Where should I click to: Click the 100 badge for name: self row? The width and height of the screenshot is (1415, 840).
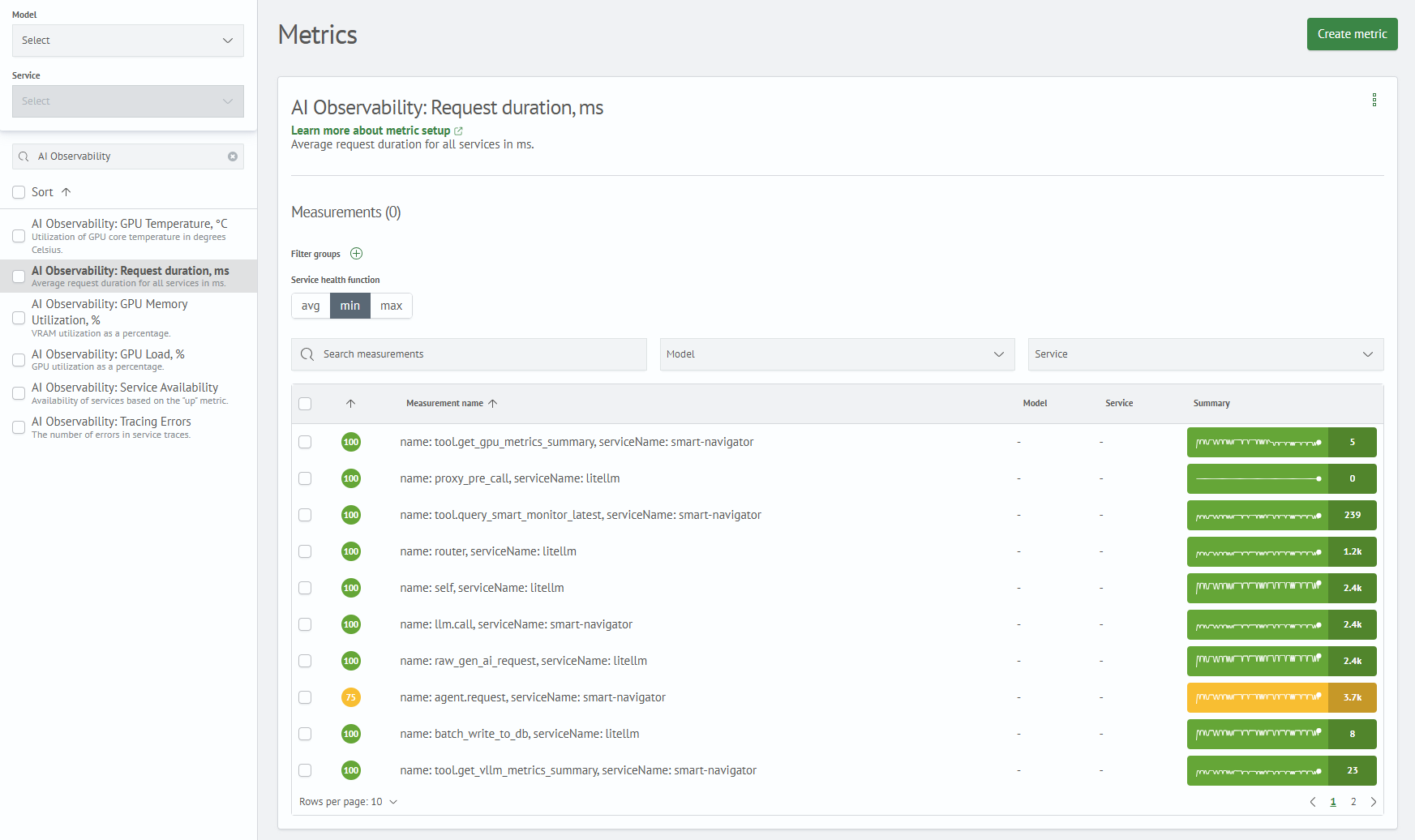point(351,588)
